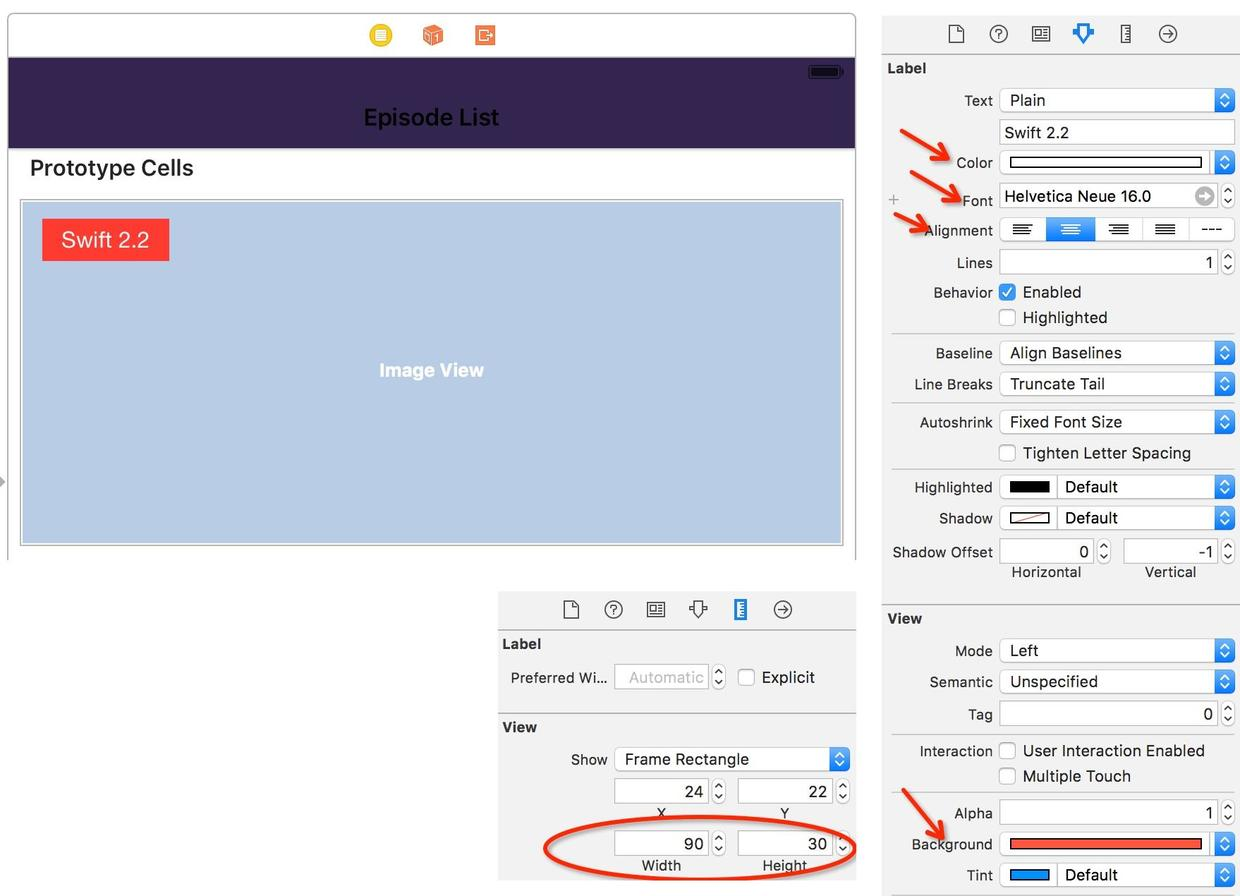Open Line Breaks Truncate Tail dropdown
1240x896 pixels.
point(1117,384)
